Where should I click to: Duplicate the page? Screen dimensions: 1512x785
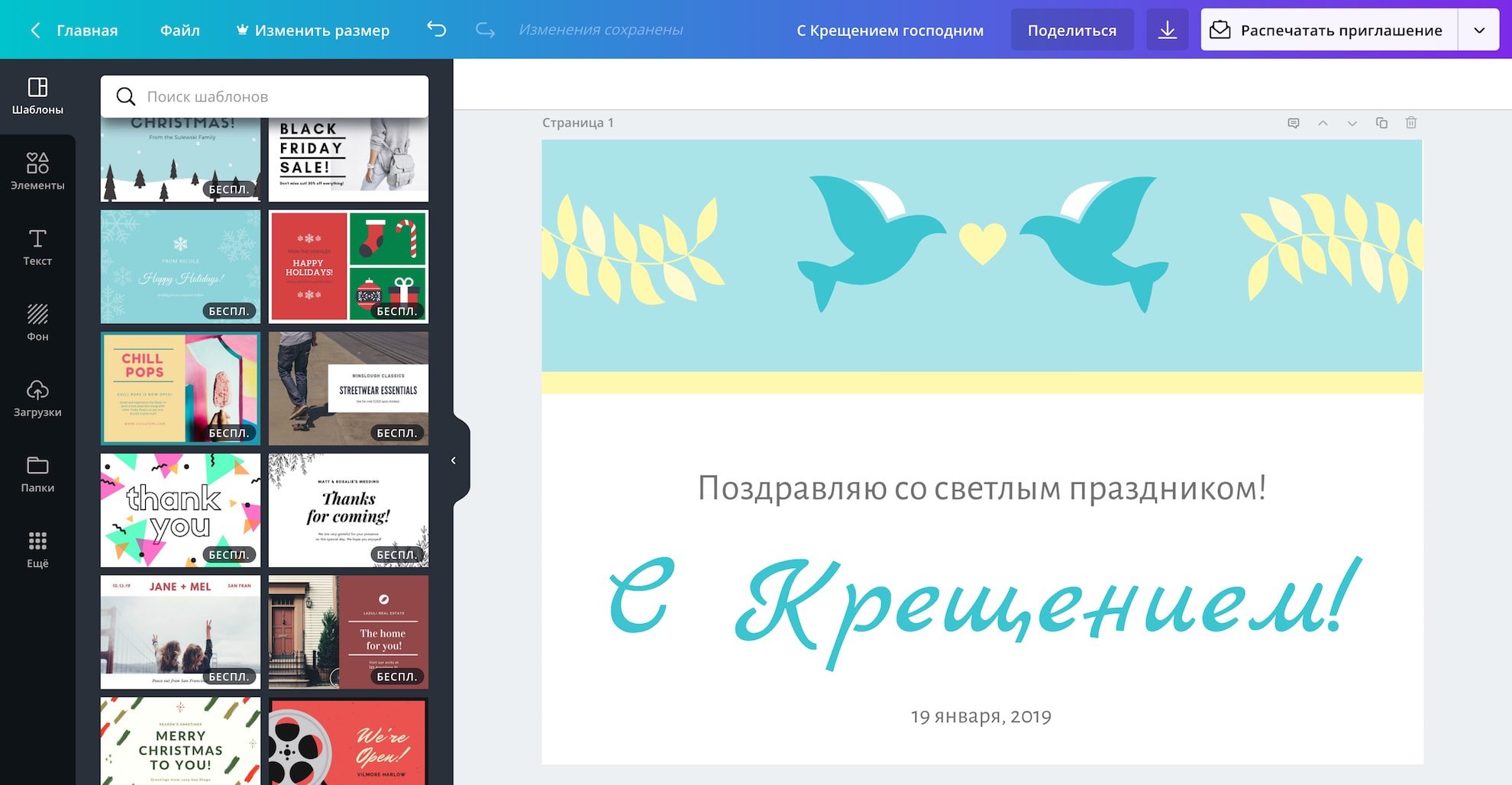click(x=1381, y=123)
